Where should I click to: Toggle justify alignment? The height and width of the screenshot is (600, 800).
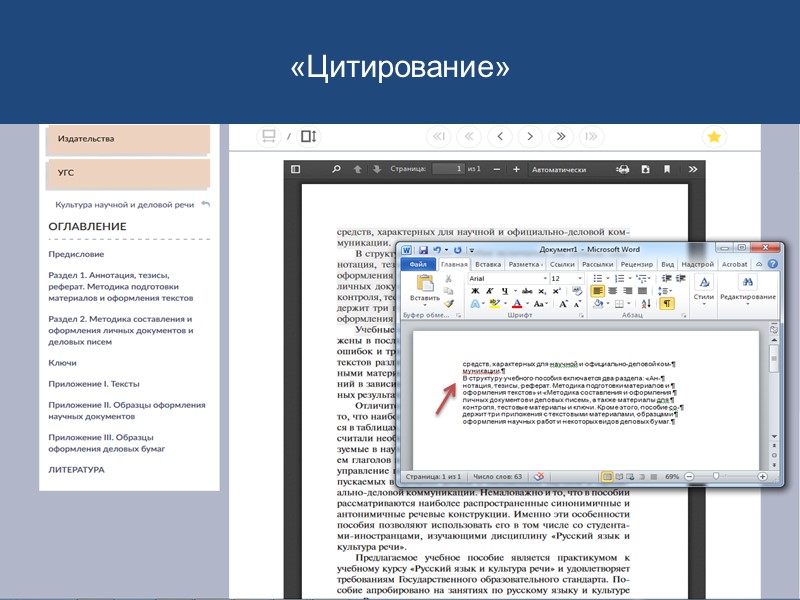[642, 291]
